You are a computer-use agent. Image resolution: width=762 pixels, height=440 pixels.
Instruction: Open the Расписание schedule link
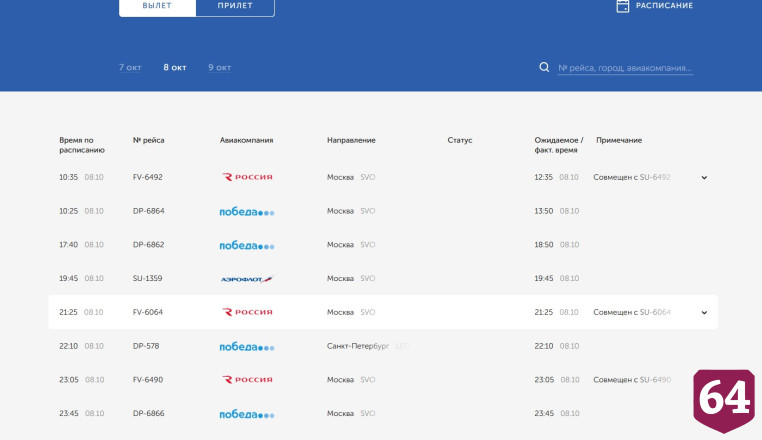(664, 6)
